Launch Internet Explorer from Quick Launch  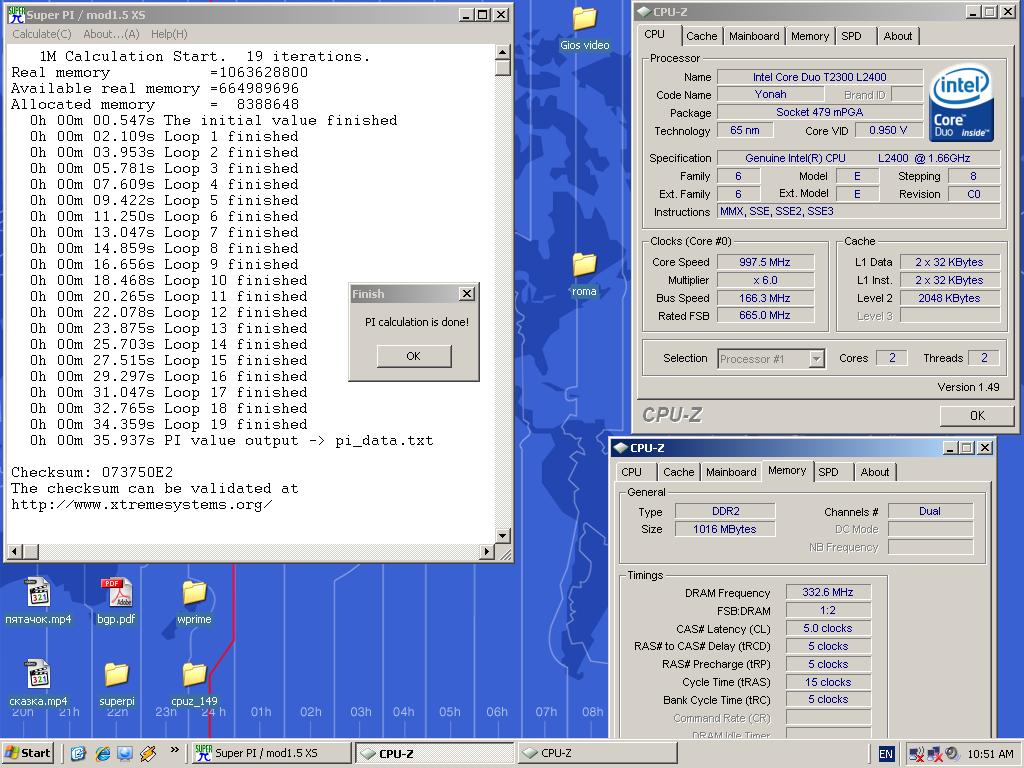(x=103, y=753)
